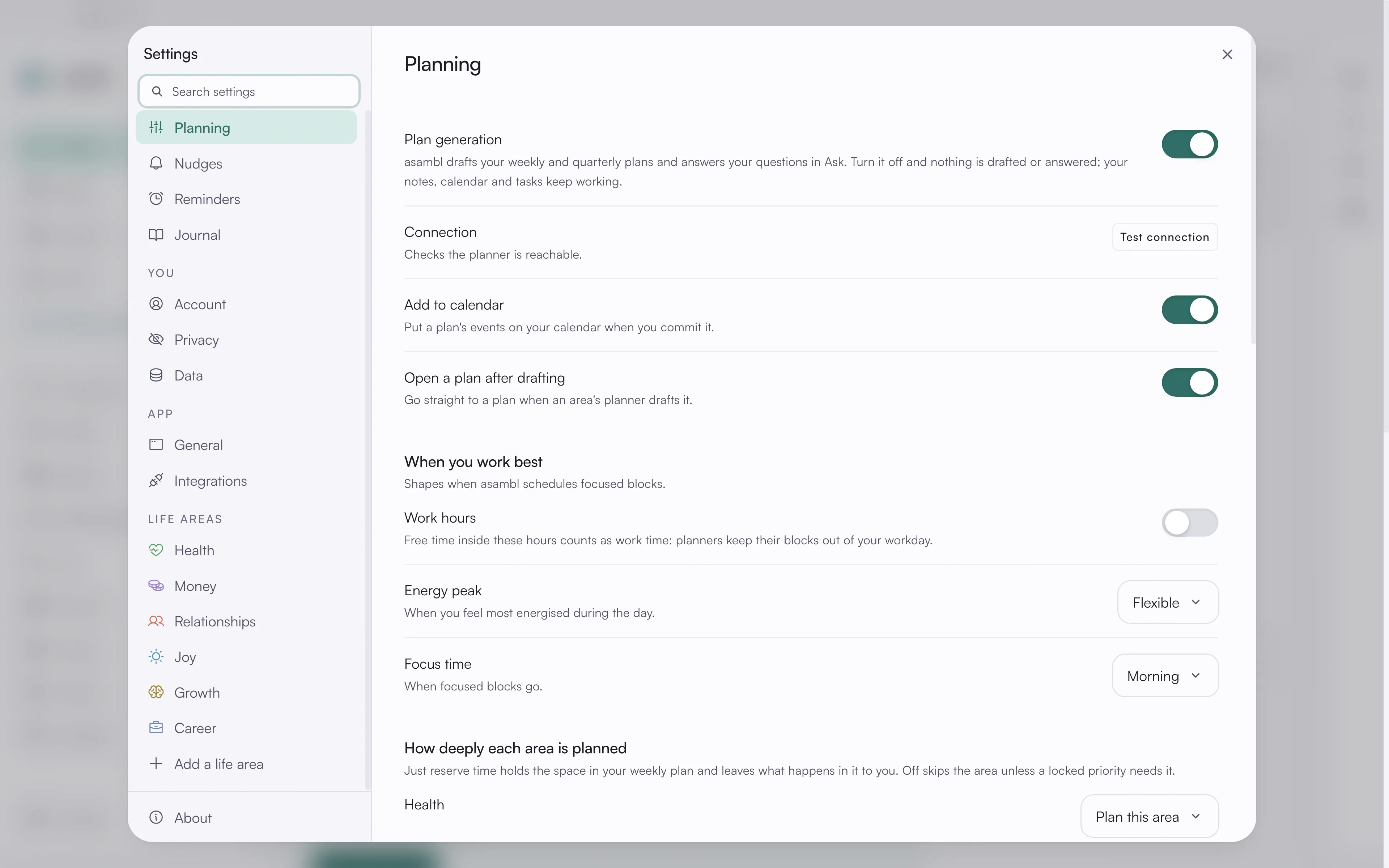1389x868 pixels.
Task: Select the Privacy settings section
Action: tap(246, 339)
